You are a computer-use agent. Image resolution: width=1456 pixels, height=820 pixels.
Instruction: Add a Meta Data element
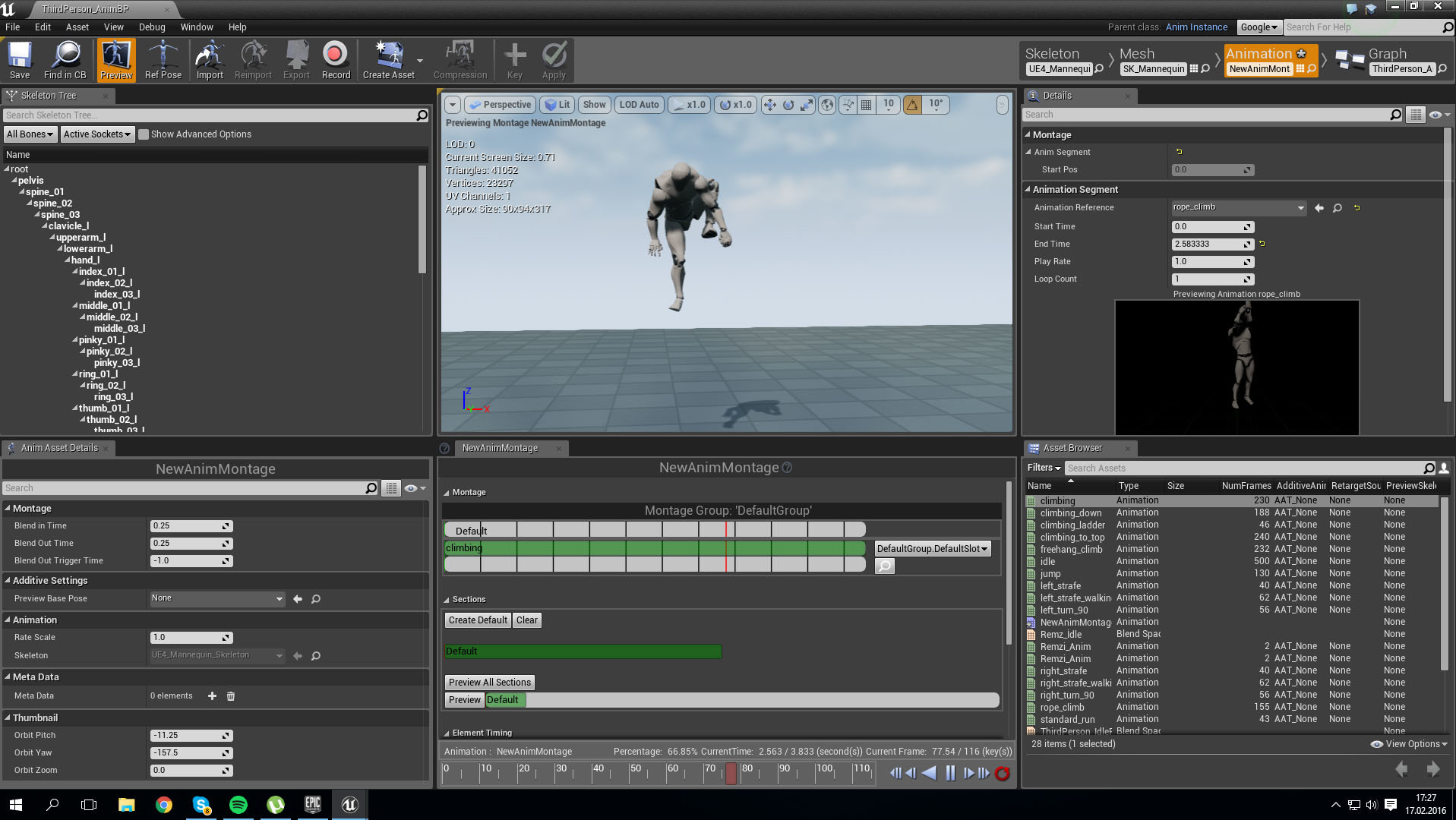point(212,695)
